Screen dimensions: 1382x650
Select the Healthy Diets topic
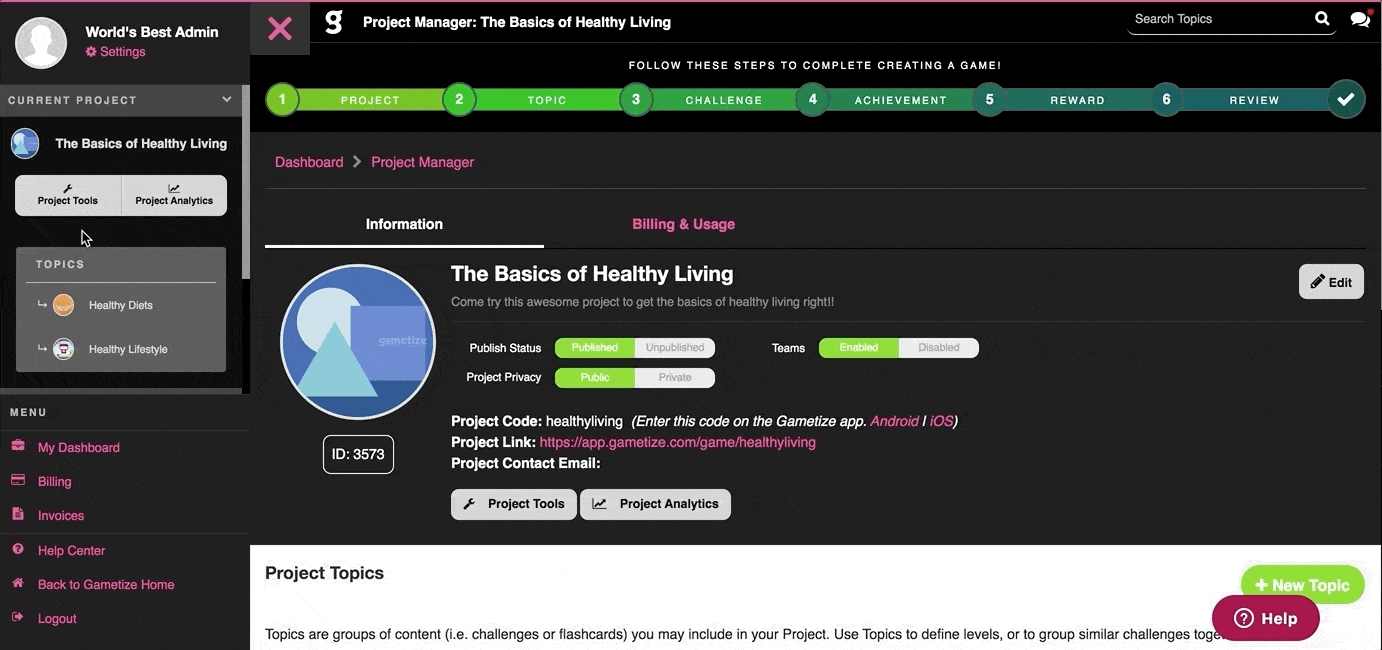tap(121, 305)
